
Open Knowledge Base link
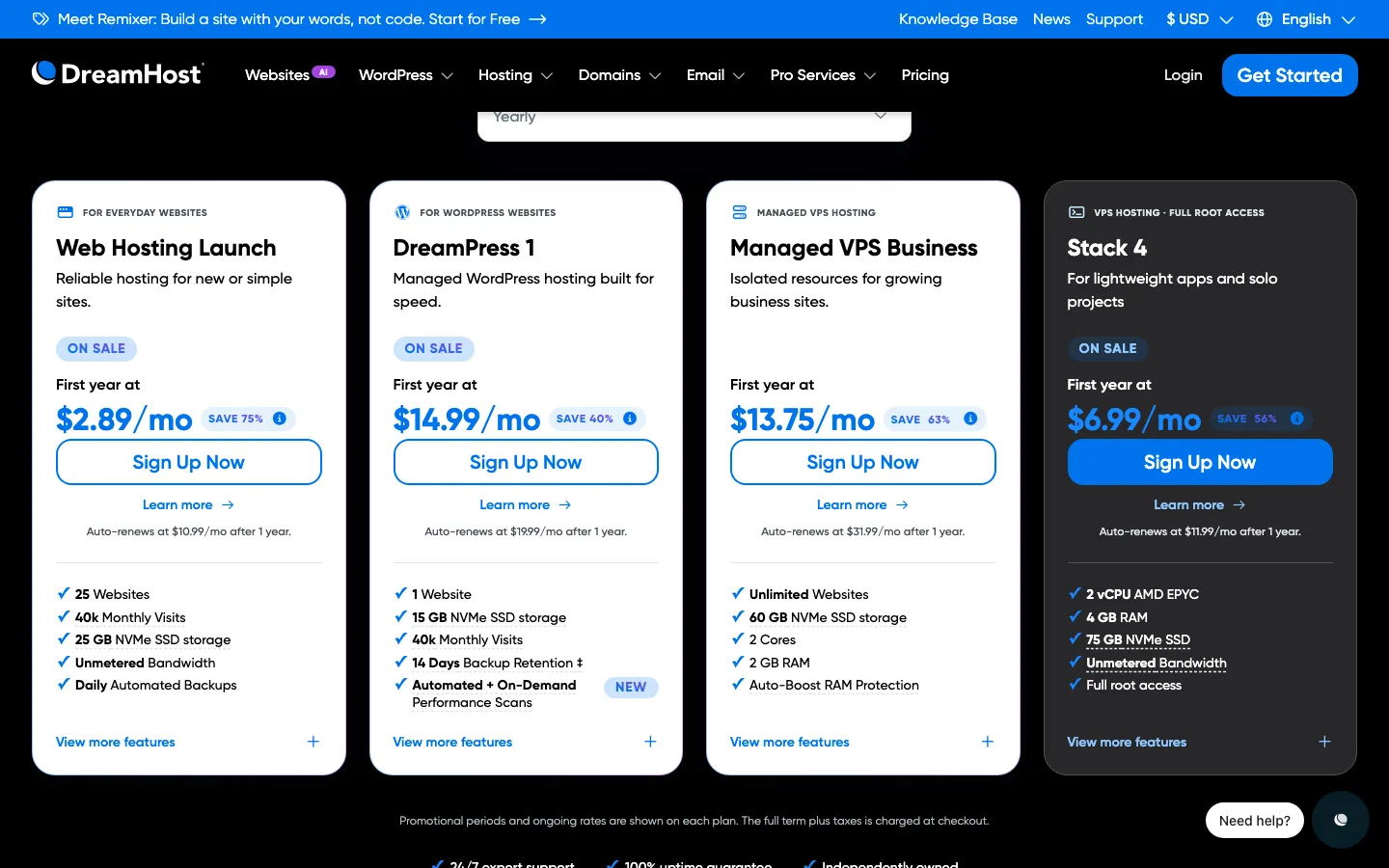click(958, 19)
